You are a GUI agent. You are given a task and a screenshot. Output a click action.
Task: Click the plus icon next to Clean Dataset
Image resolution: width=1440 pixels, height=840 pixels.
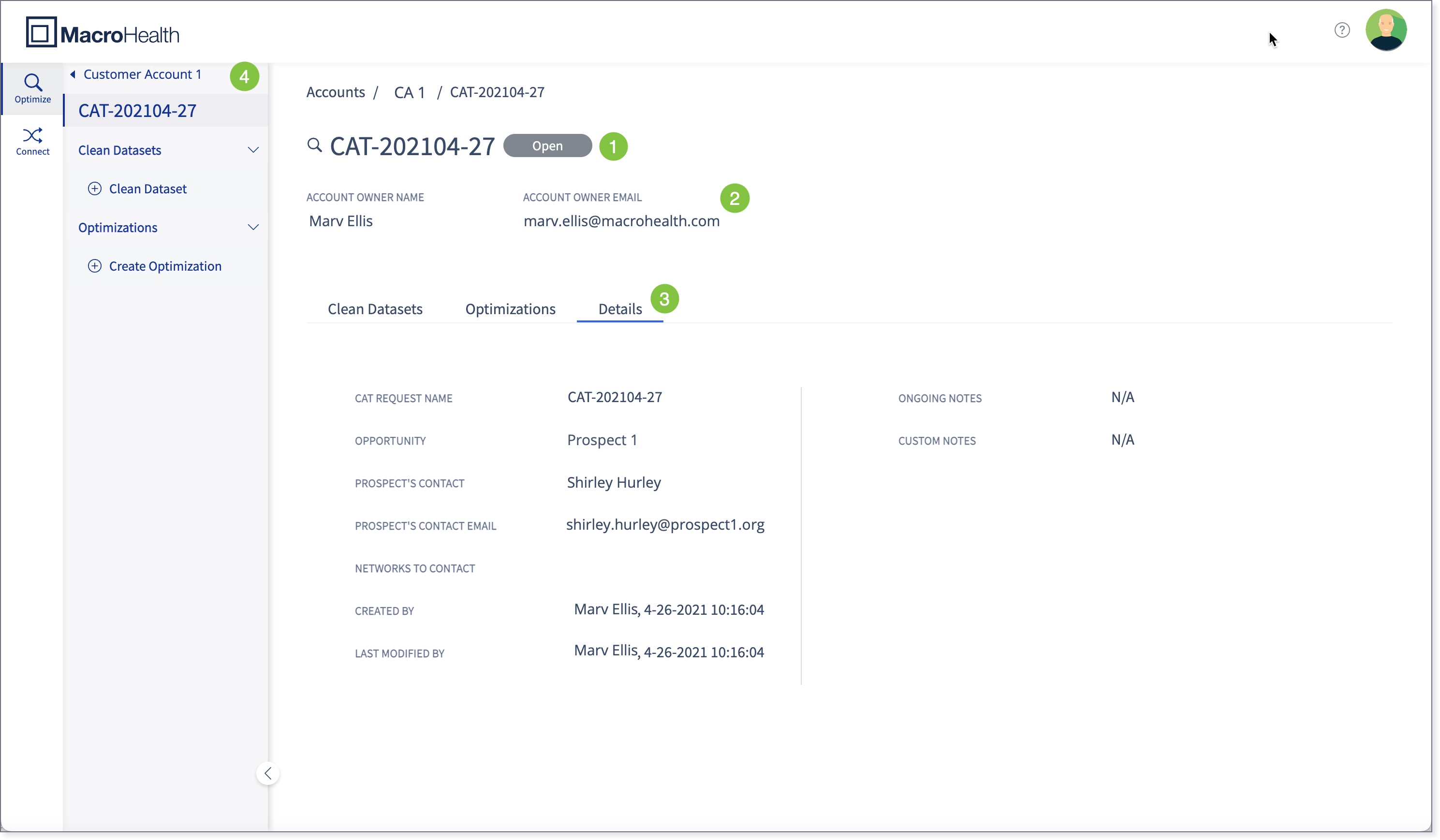(95, 188)
